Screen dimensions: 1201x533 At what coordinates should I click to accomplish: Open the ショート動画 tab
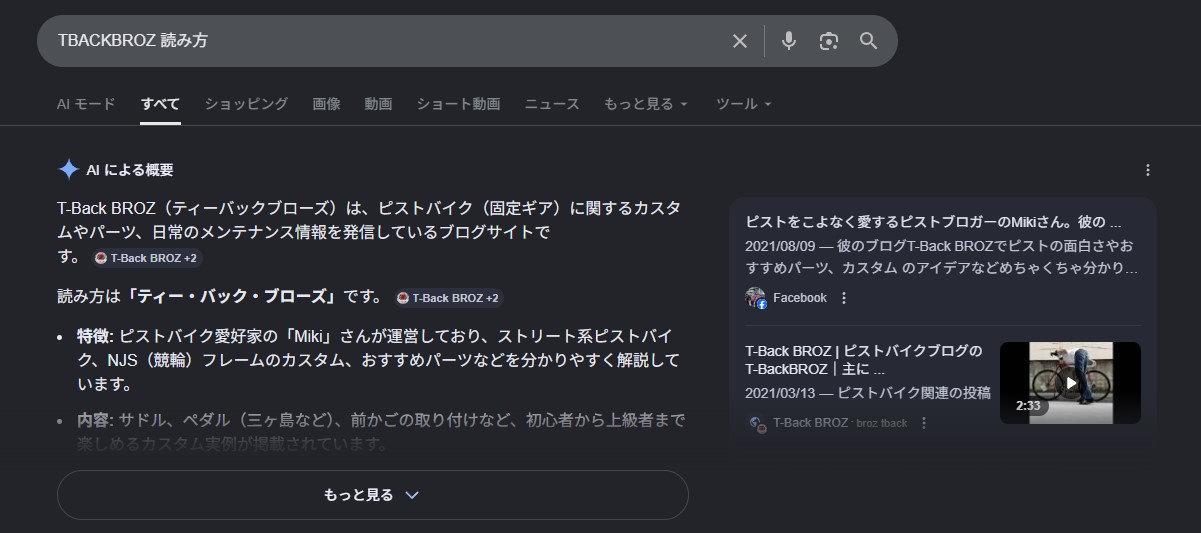(x=458, y=104)
